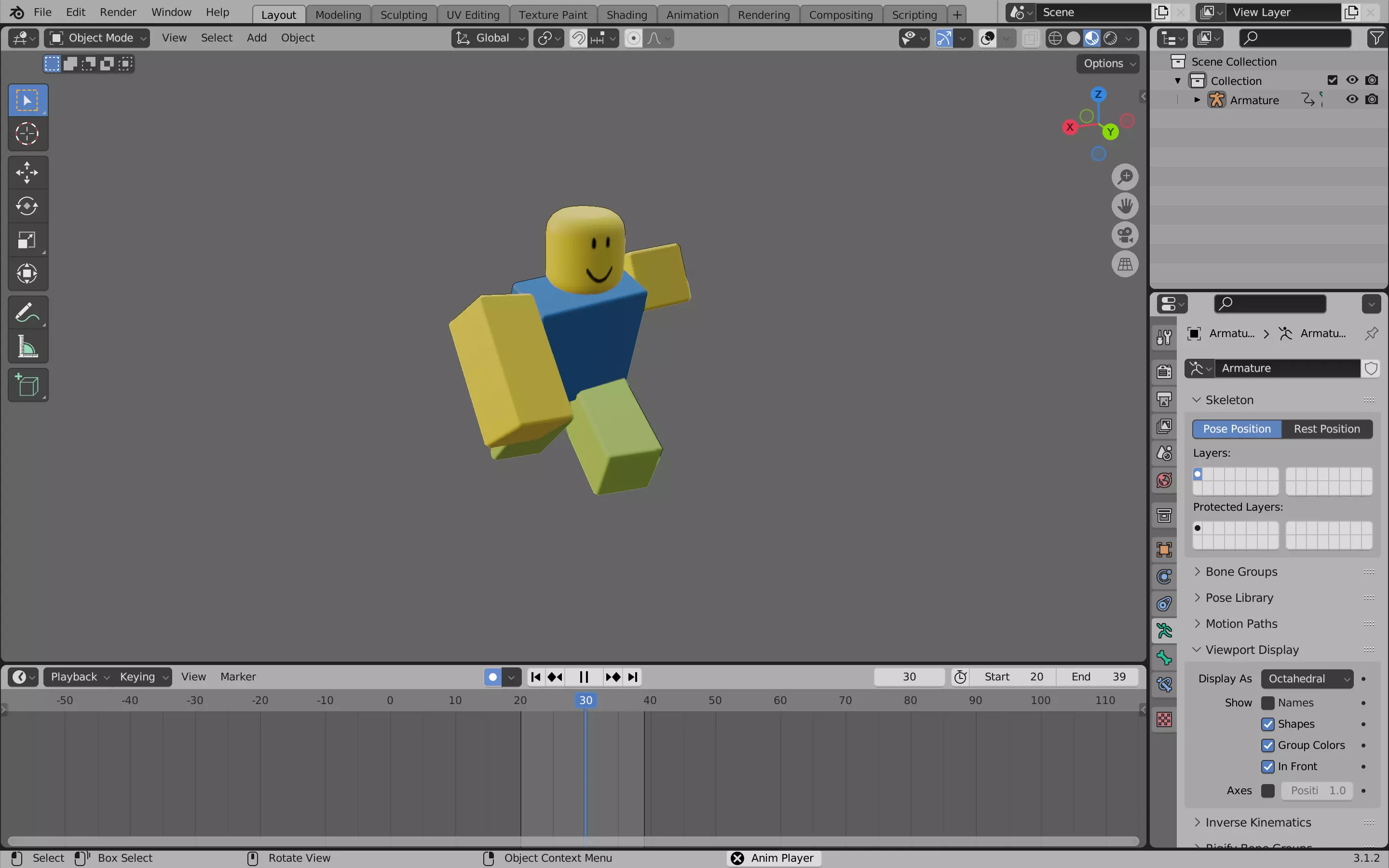Switch perspective/orthographic grid icon

pyautogui.click(x=1124, y=264)
